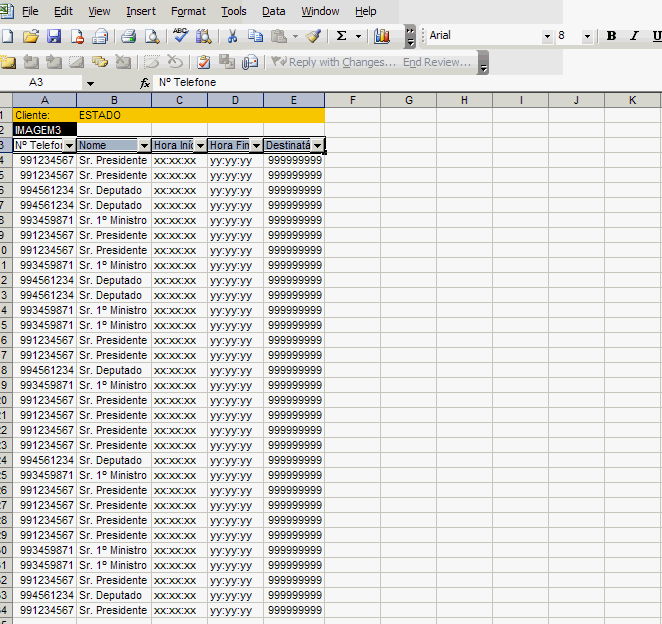Expand the font size dropdown
Image resolution: width=662 pixels, height=624 pixels.
point(587,36)
